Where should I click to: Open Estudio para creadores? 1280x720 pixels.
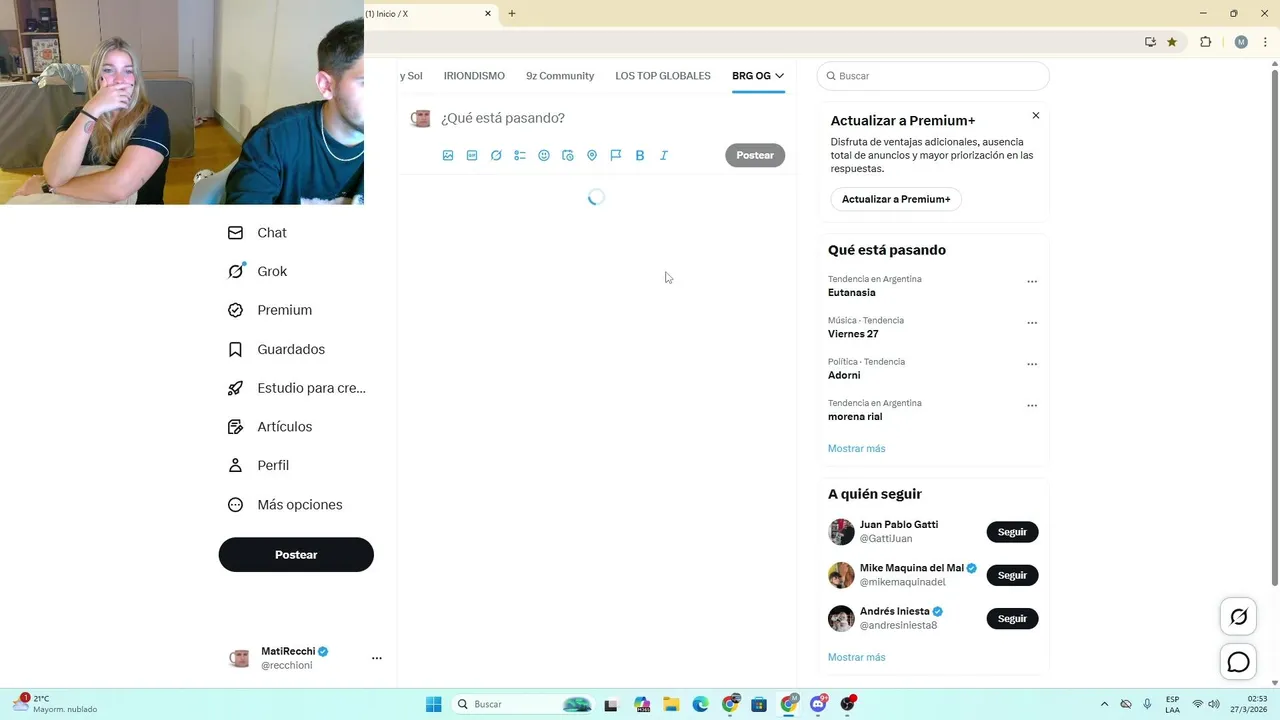tap(297, 388)
